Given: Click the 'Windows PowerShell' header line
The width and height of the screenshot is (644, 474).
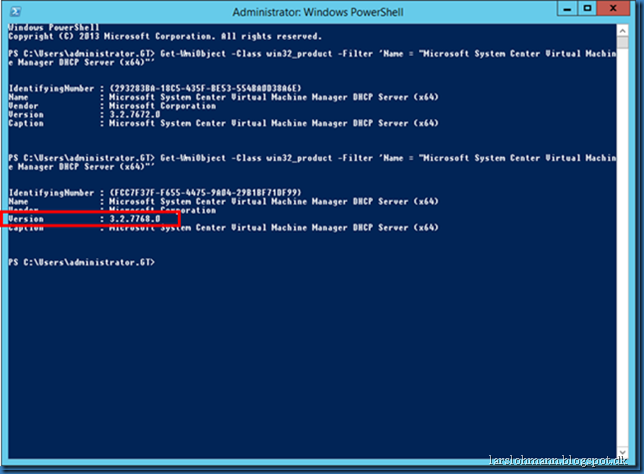Looking at the screenshot, I should (54, 28).
